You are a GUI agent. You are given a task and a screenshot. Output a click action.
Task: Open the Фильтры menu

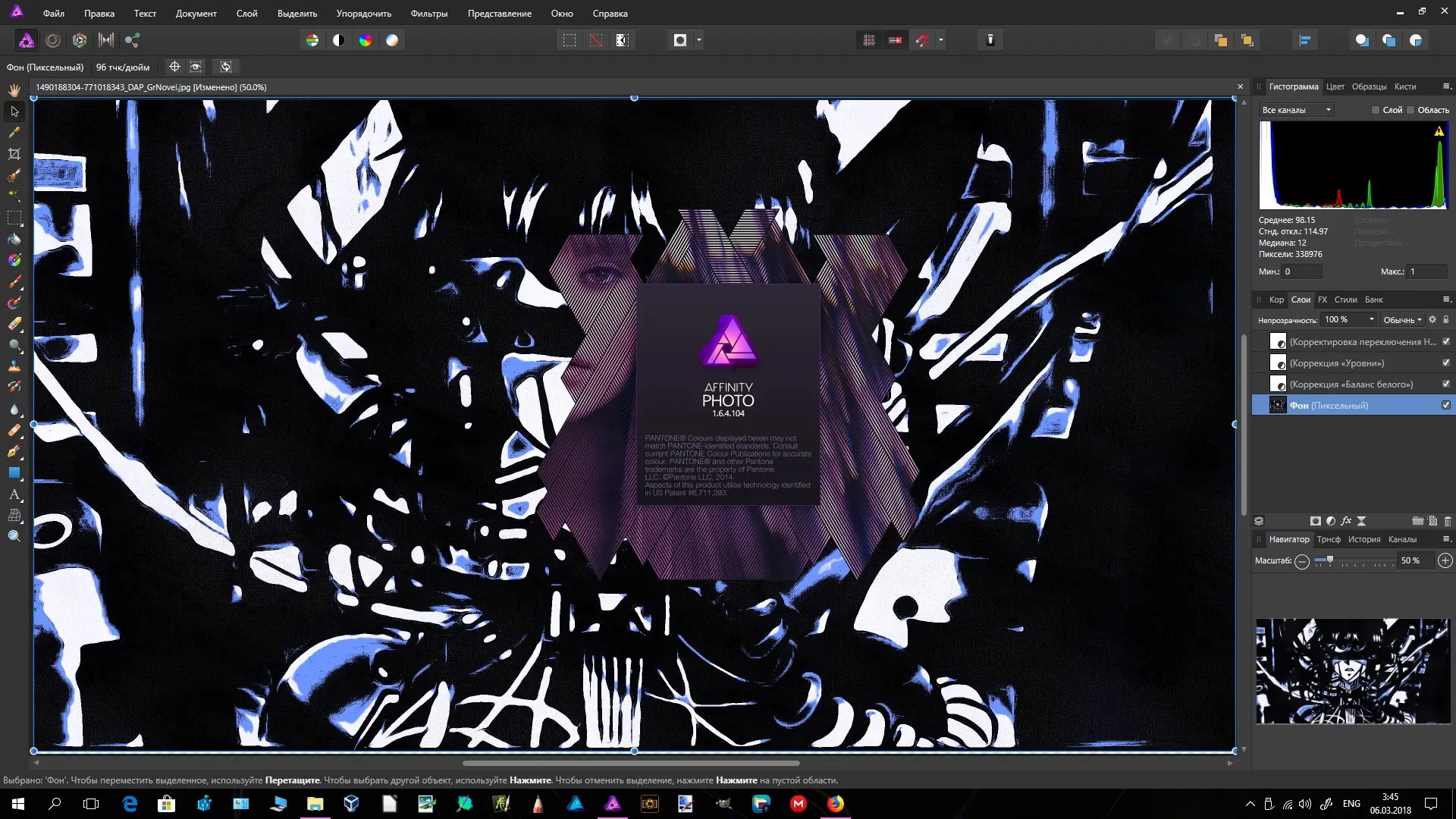pyautogui.click(x=429, y=13)
